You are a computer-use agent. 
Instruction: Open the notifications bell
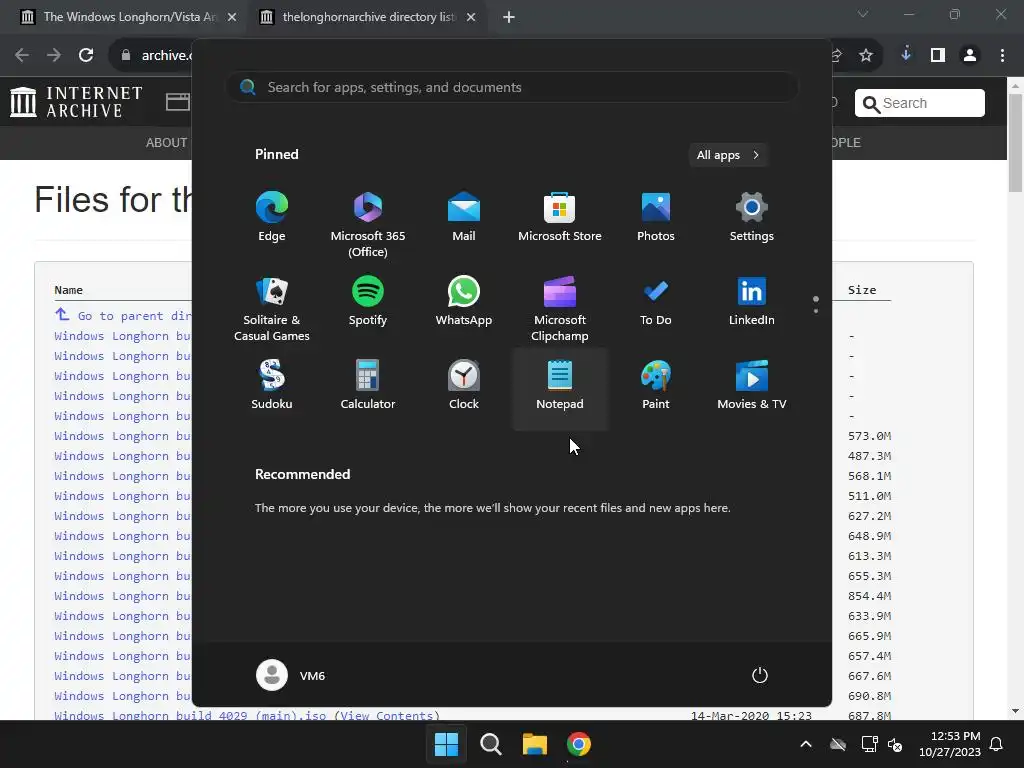(997, 744)
